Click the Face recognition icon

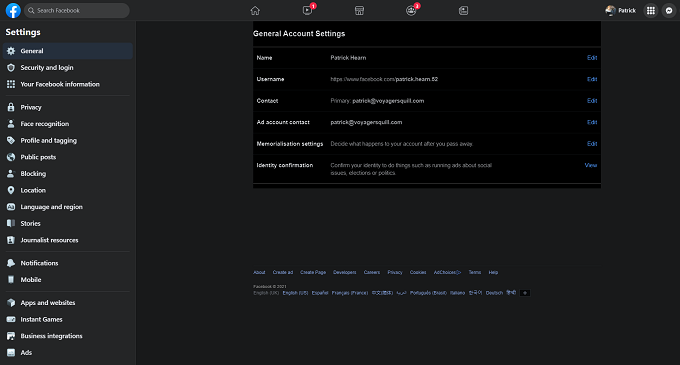(x=11, y=124)
